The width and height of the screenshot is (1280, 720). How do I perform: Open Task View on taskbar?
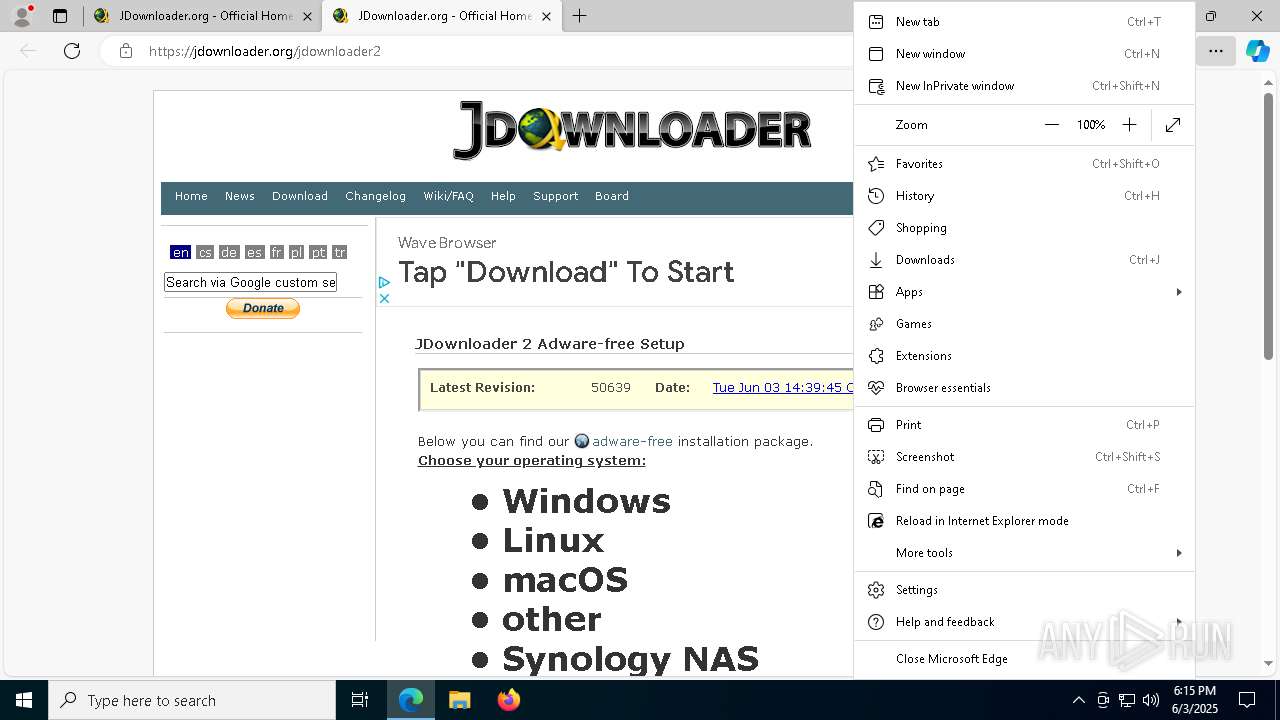(x=360, y=700)
